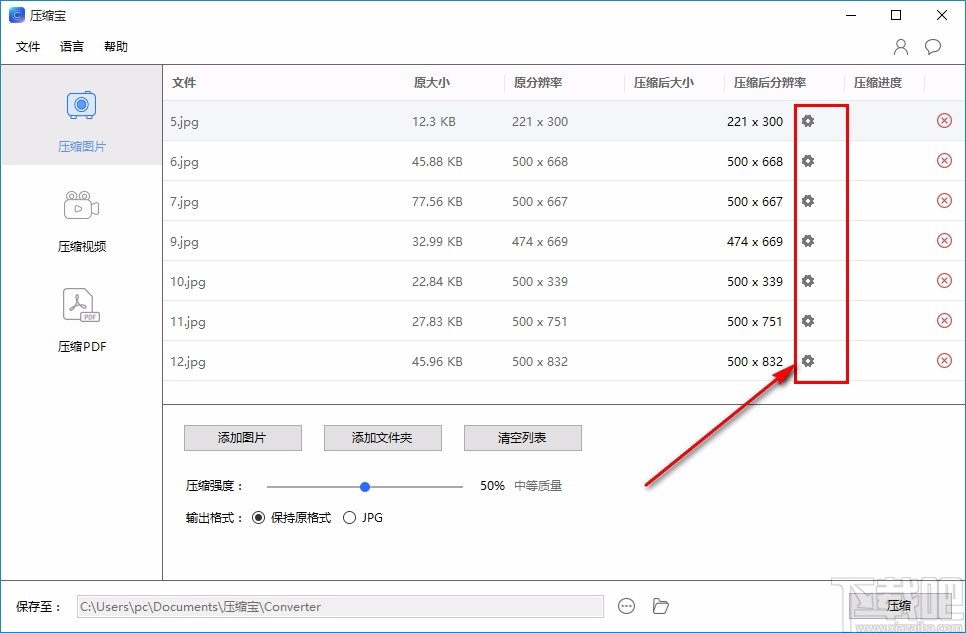This screenshot has width=966, height=633.
Task: Select JPG as the output format
Action: click(350, 518)
